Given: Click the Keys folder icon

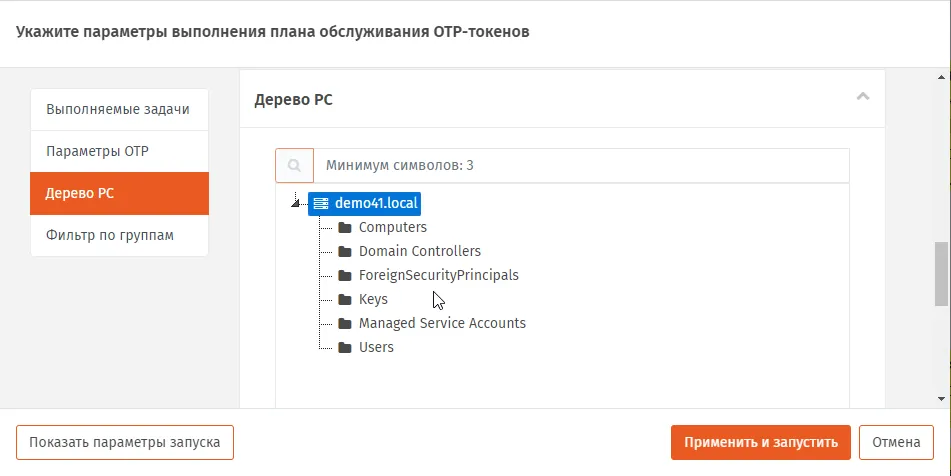Looking at the screenshot, I should 345,299.
